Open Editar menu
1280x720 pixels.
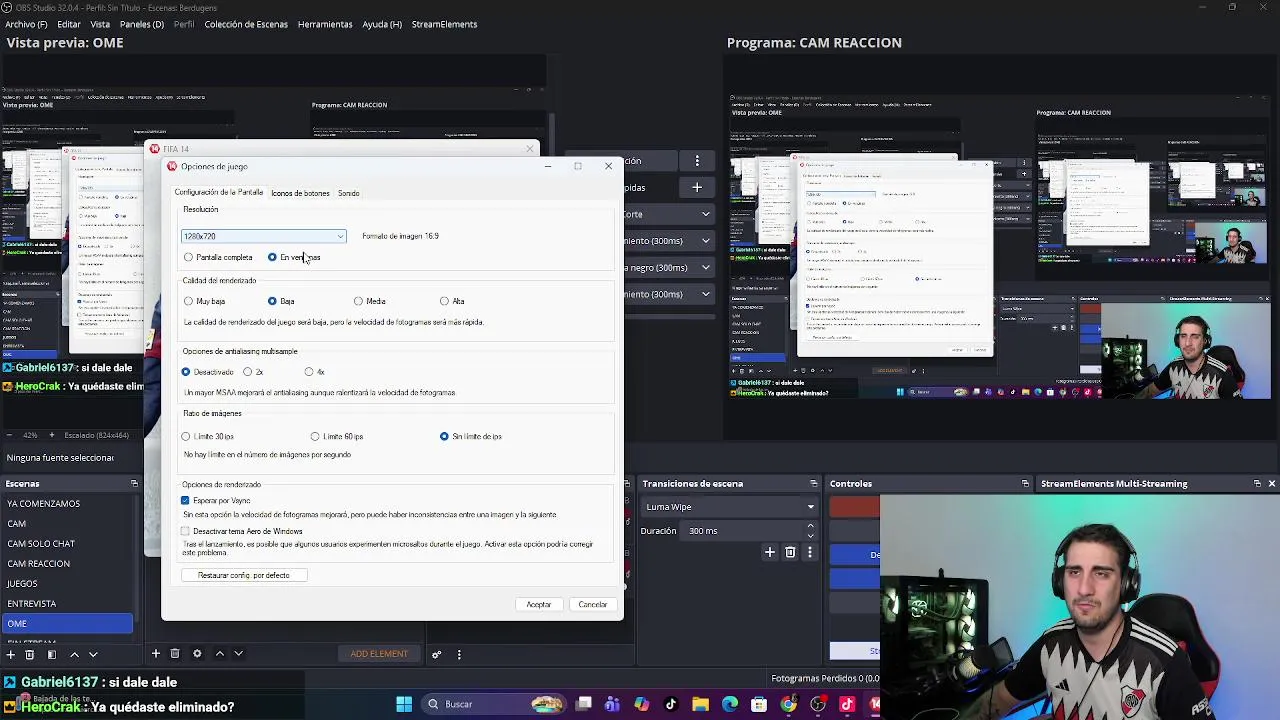[69, 24]
